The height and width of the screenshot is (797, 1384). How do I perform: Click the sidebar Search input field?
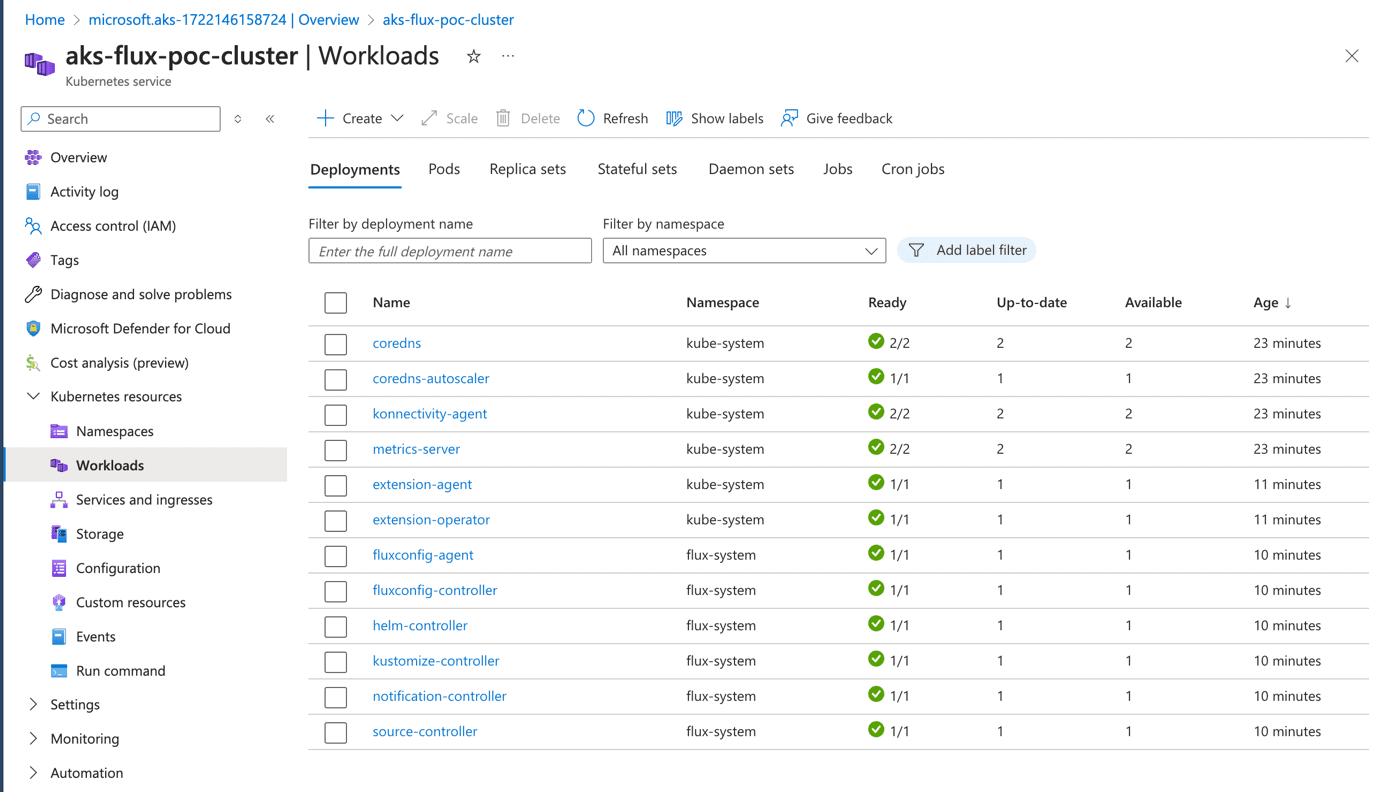pos(121,119)
